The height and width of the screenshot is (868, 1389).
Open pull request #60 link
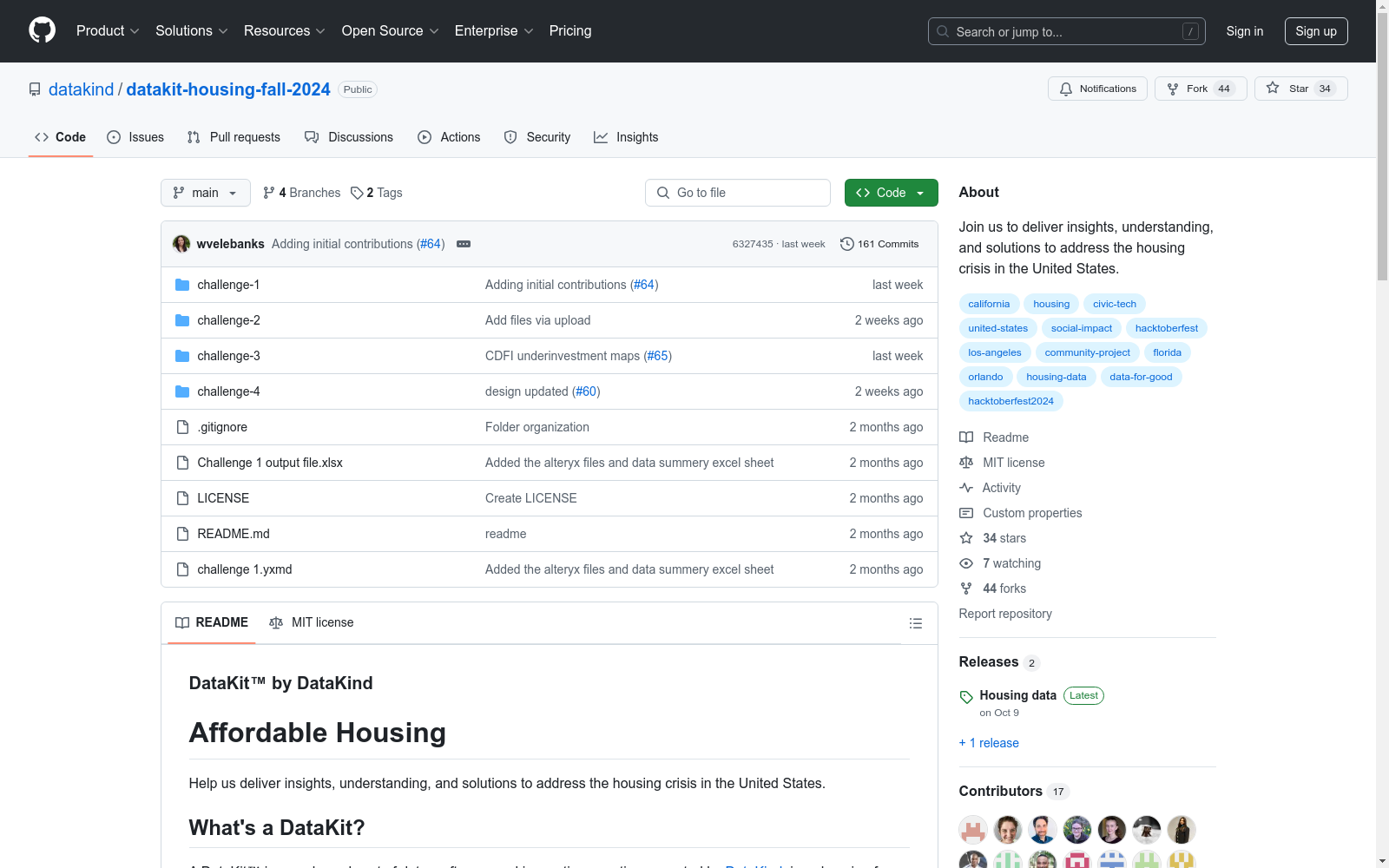(586, 391)
